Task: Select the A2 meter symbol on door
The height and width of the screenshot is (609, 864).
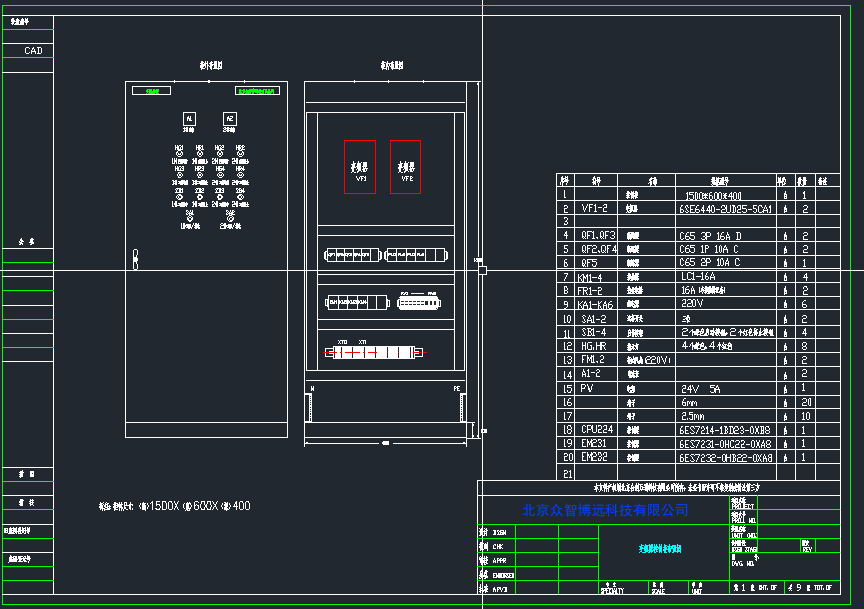Action: pyautogui.click(x=229, y=120)
